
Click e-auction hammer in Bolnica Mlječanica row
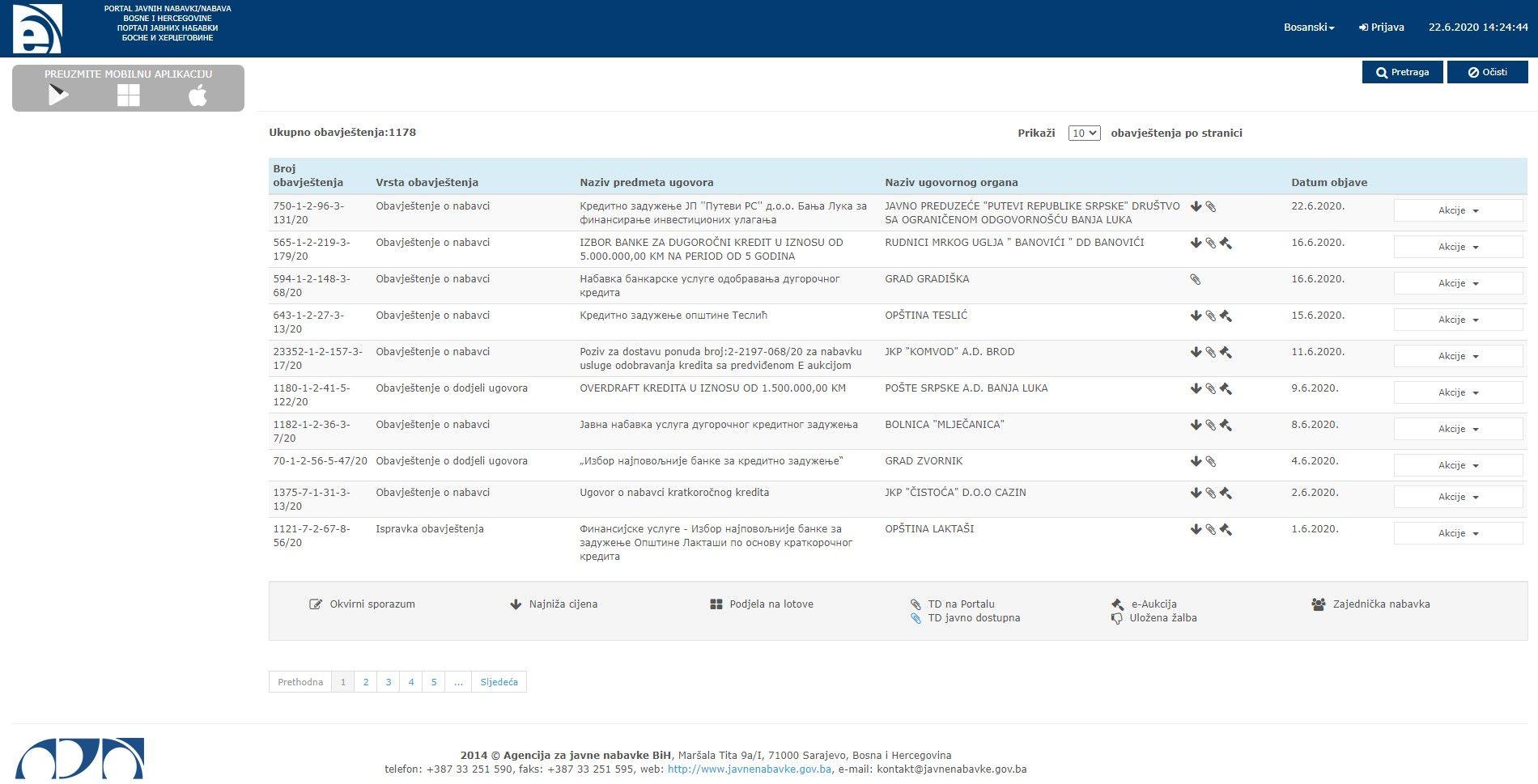(1226, 425)
